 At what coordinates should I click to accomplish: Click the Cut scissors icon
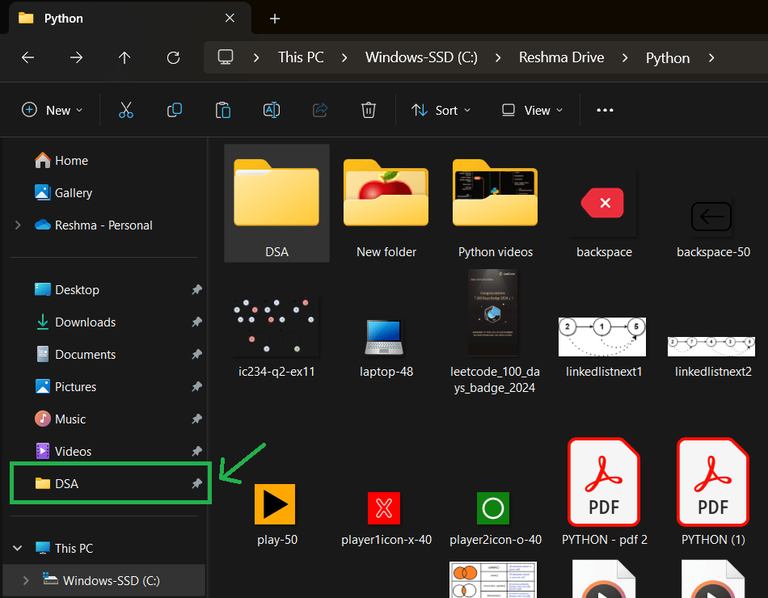coord(126,110)
